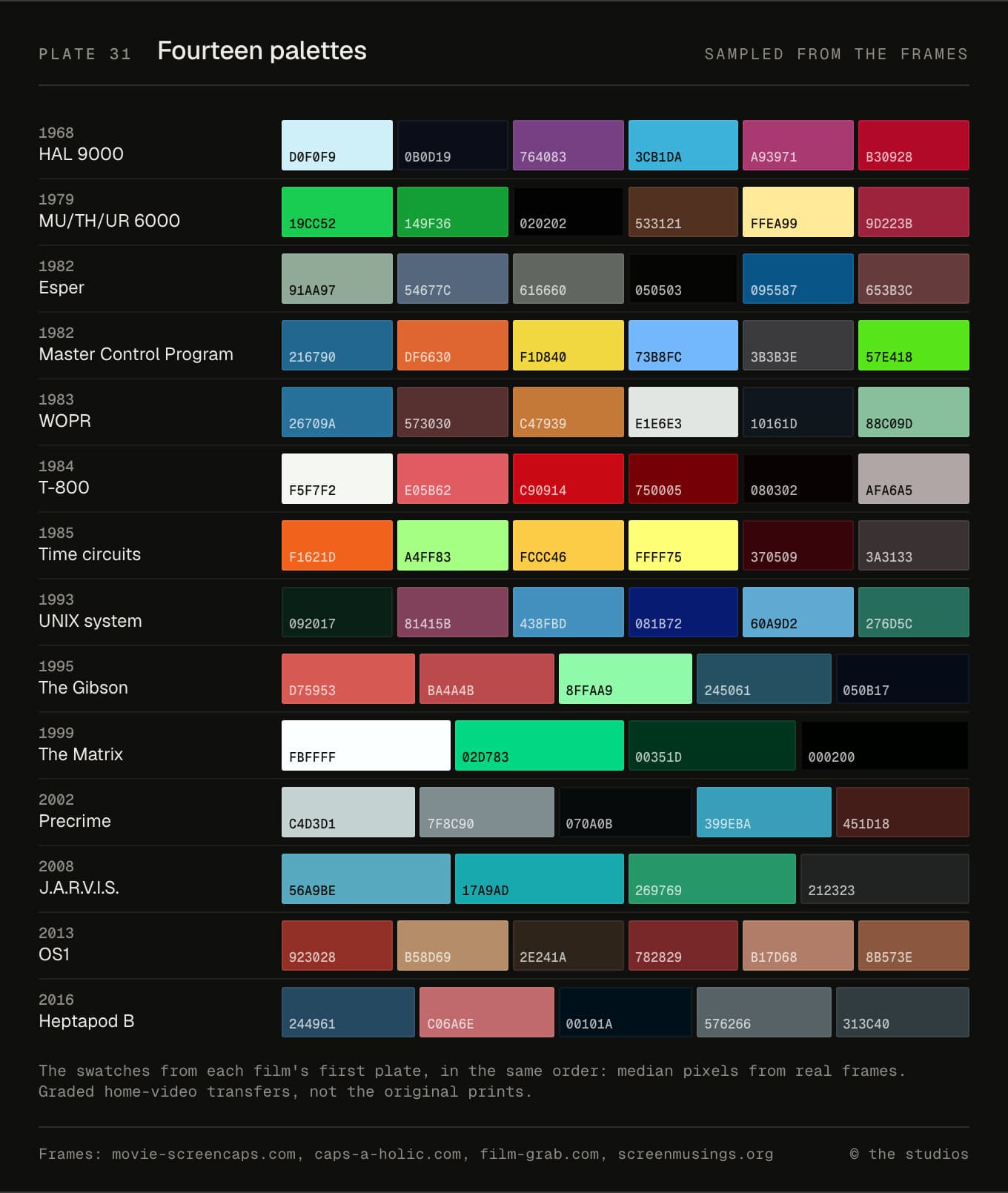Select the B58D69 tan swatch

pyautogui.click(x=453, y=946)
